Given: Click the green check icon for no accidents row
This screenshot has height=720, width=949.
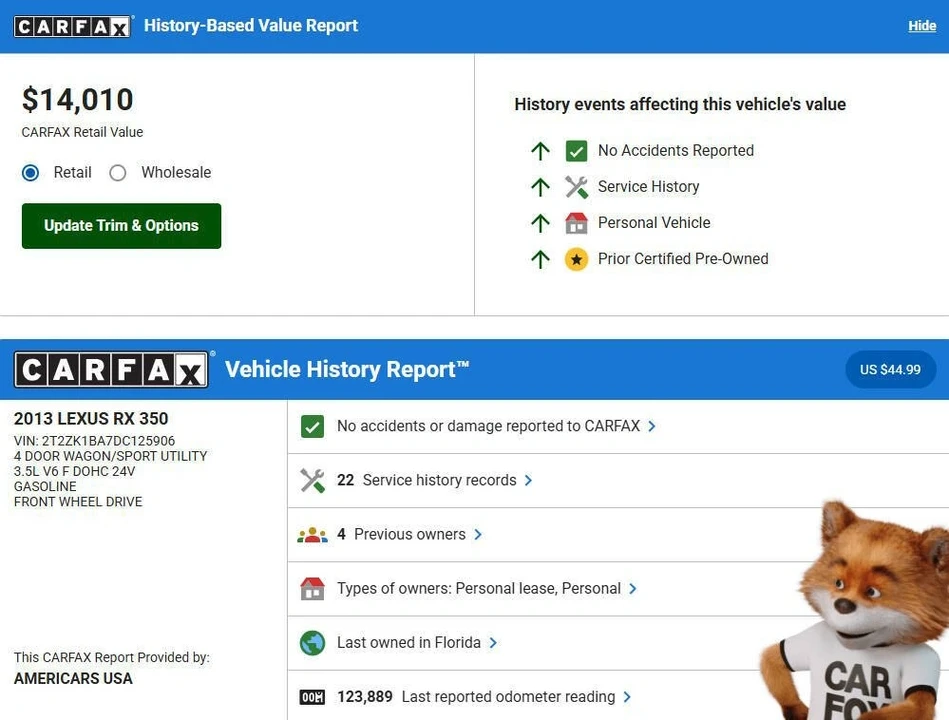Looking at the screenshot, I should pyautogui.click(x=312, y=427).
